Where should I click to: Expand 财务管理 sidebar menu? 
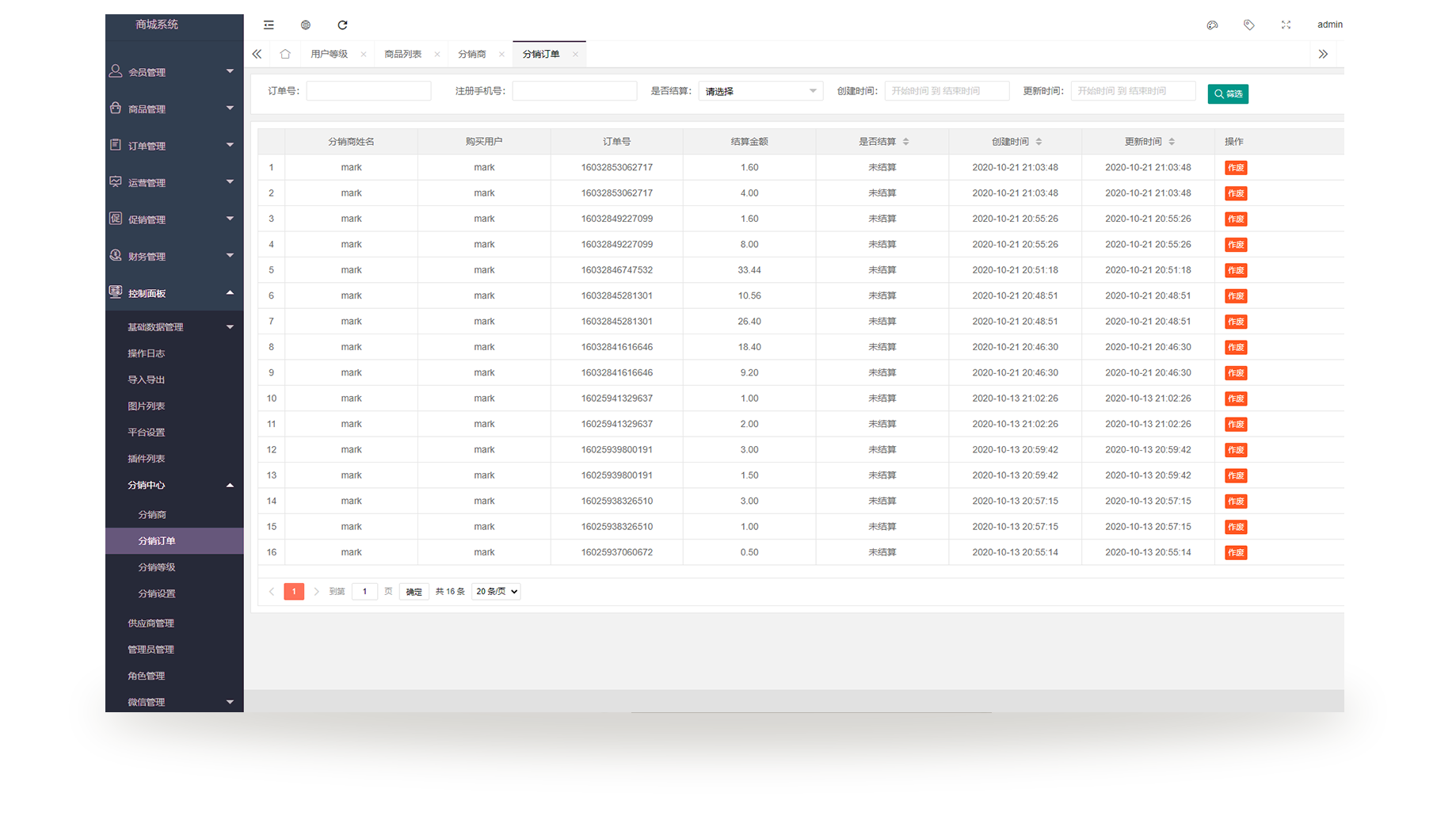click(174, 256)
